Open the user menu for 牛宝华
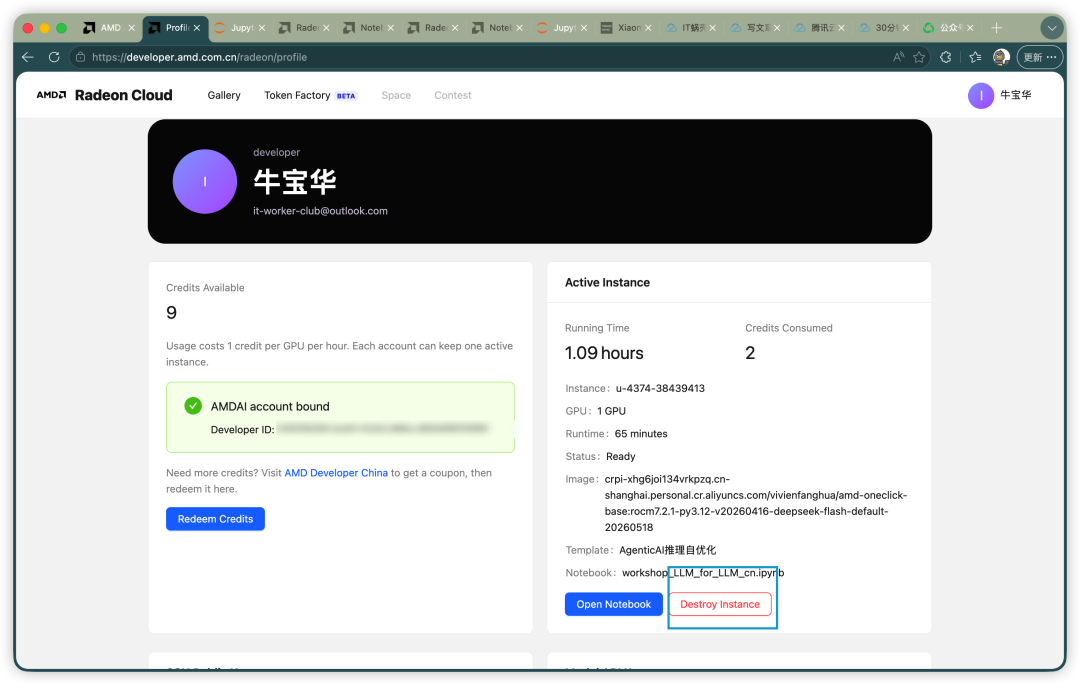Image resolution: width=1080 pixels, height=685 pixels. [x=999, y=96]
